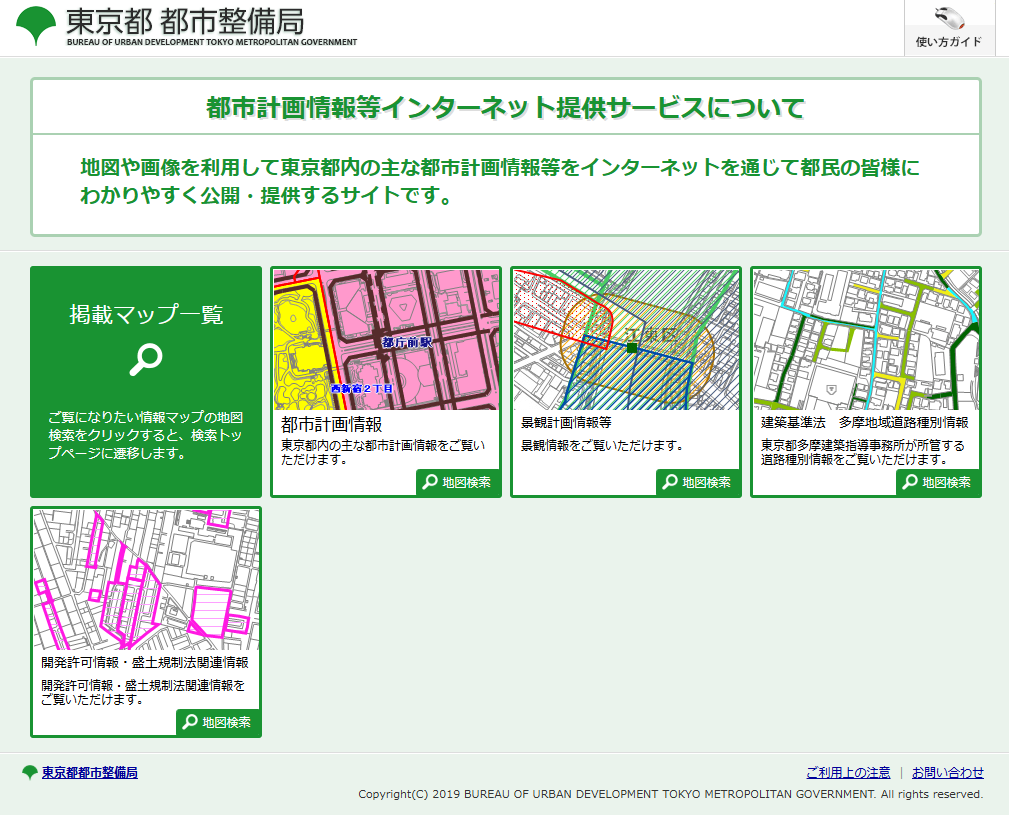Open the ご利用上の注意 link
The height and width of the screenshot is (815, 1009).
pyautogui.click(x=848, y=773)
